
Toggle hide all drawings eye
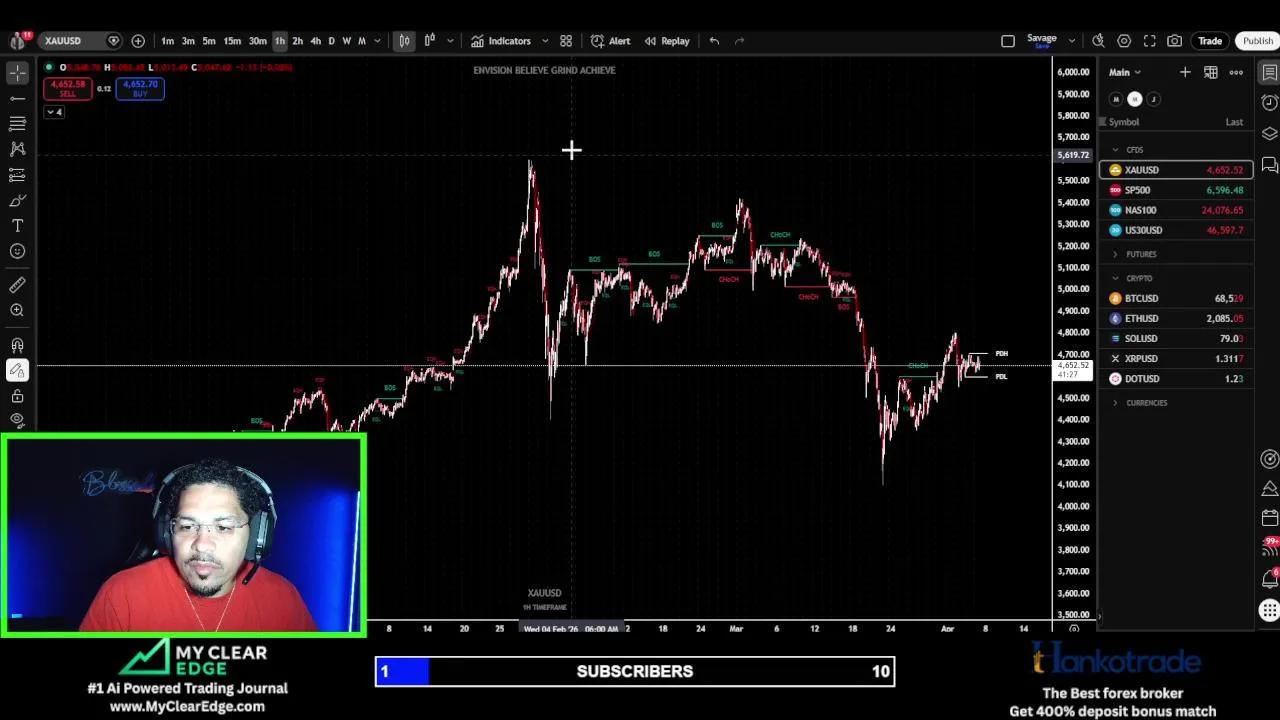click(17, 420)
